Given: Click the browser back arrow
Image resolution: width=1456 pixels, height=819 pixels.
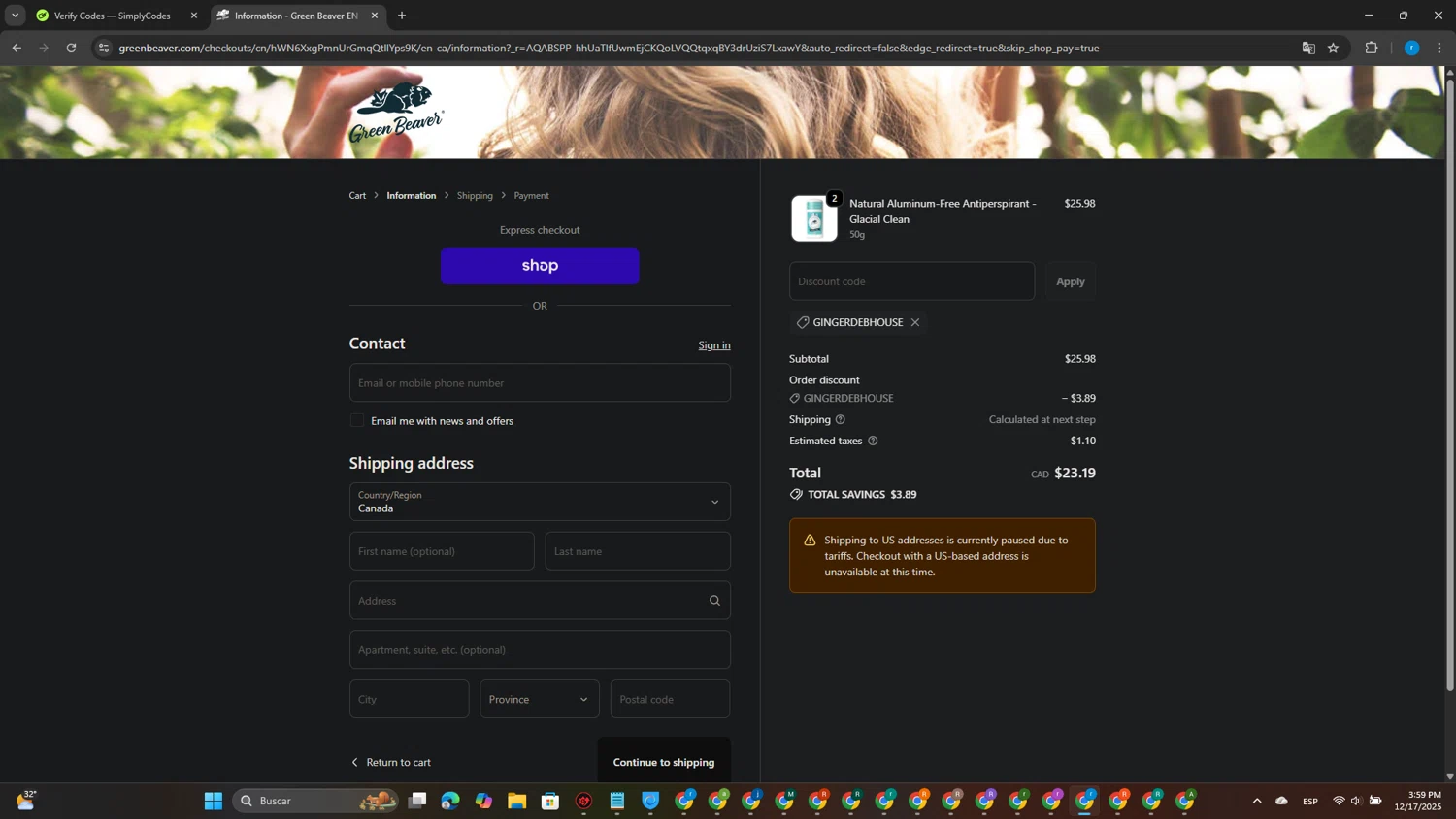Looking at the screenshot, I should (x=17, y=48).
